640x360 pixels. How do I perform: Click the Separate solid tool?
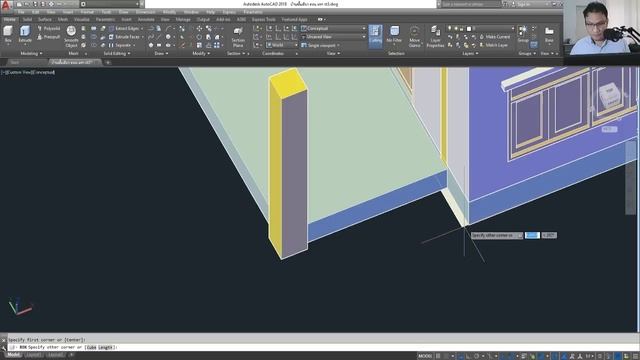[x=121, y=45]
